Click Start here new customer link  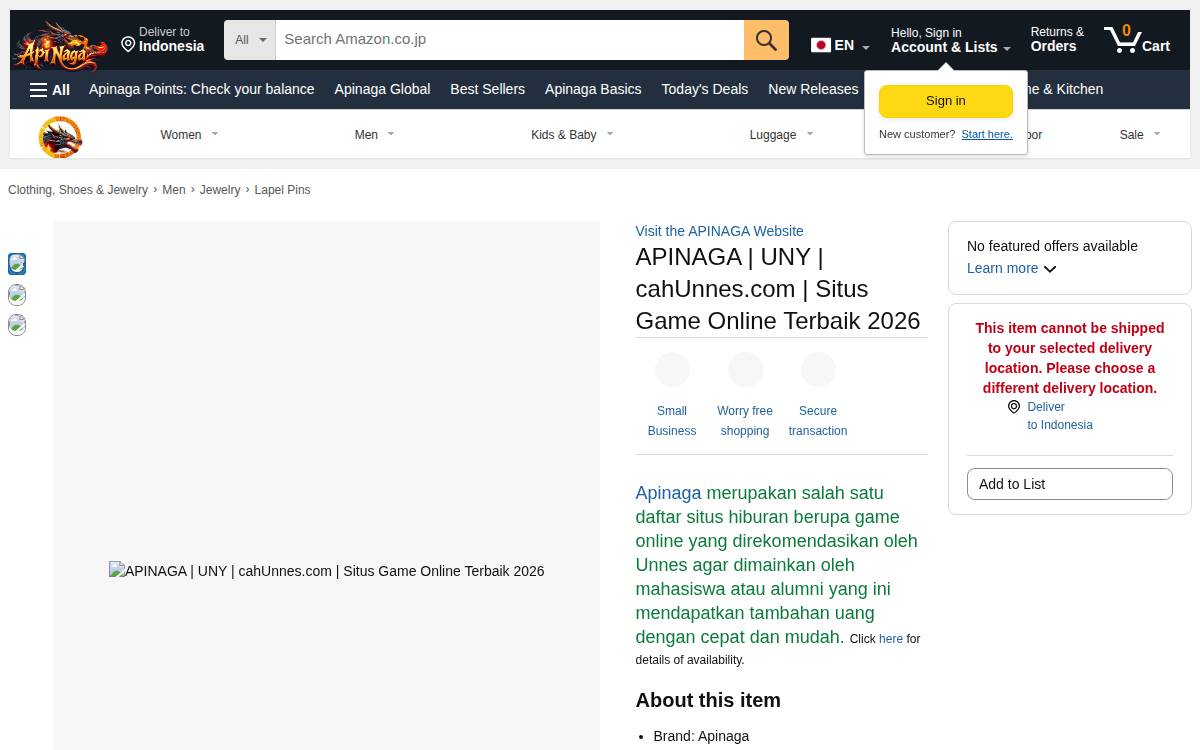click(x=987, y=134)
